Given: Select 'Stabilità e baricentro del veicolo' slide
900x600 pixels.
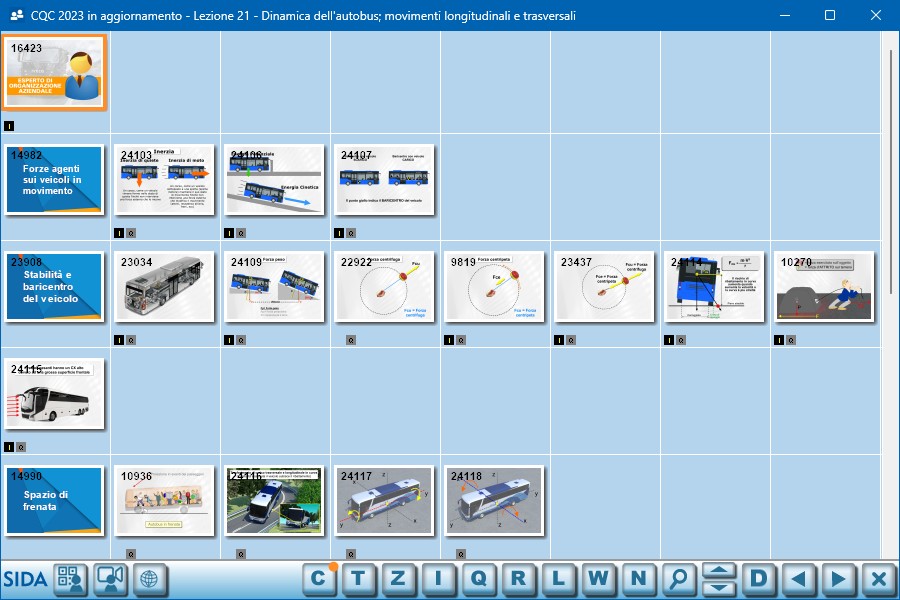Looking at the screenshot, I should (55, 286).
